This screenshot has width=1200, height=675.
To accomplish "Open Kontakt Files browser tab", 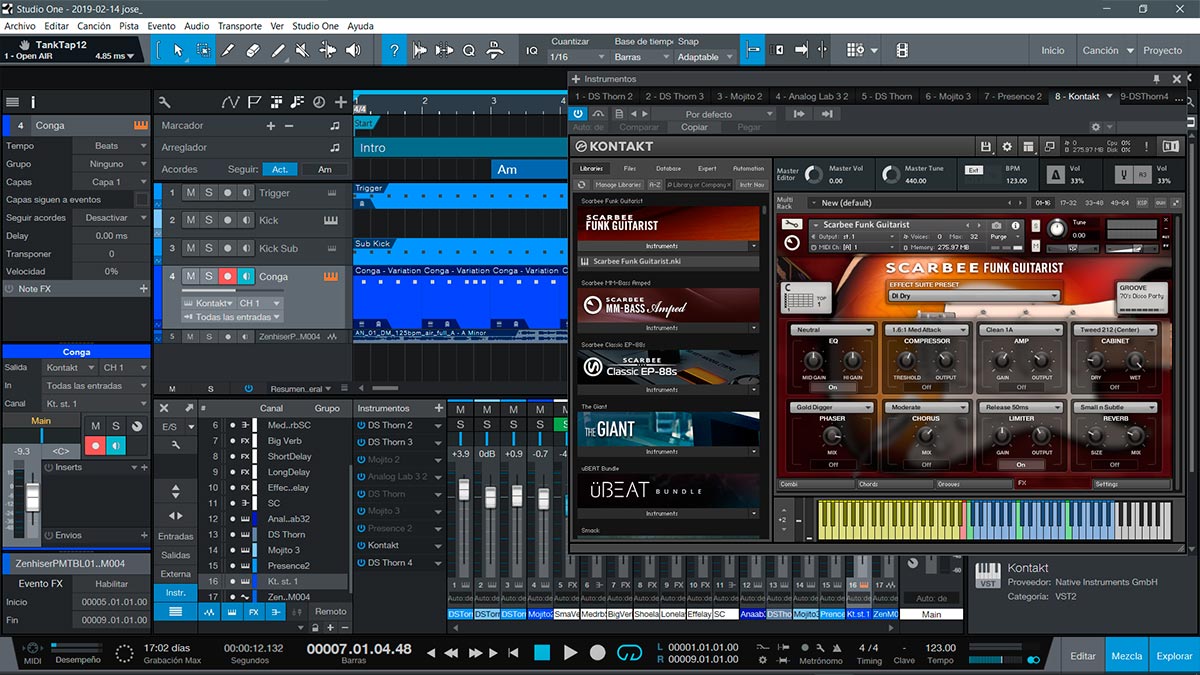I will point(629,168).
